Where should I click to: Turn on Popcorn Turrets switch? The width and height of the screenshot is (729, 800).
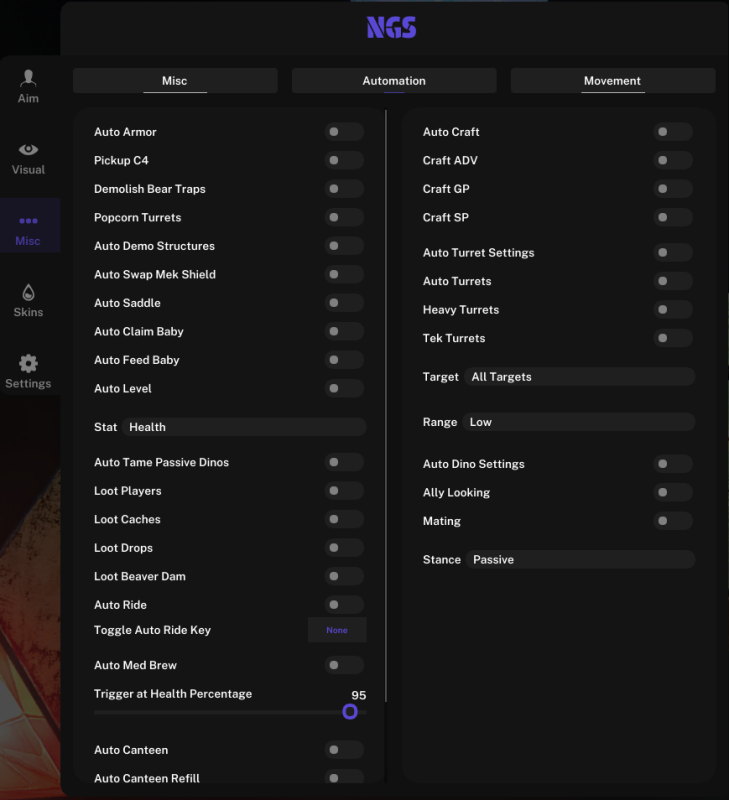point(344,217)
